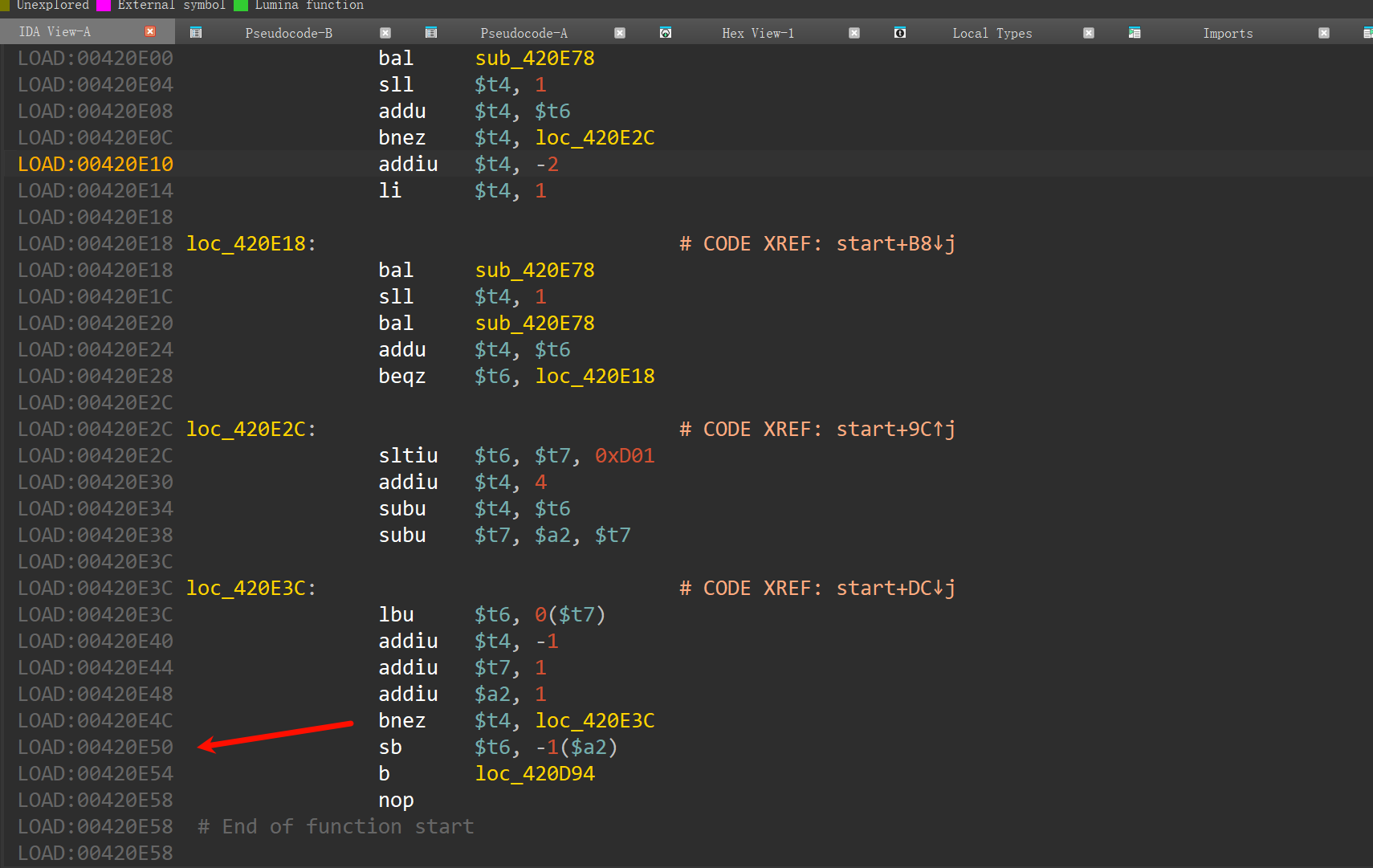This screenshot has width=1373, height=868.
Task: Close the Imports tab
Action: pos(1324,33)
